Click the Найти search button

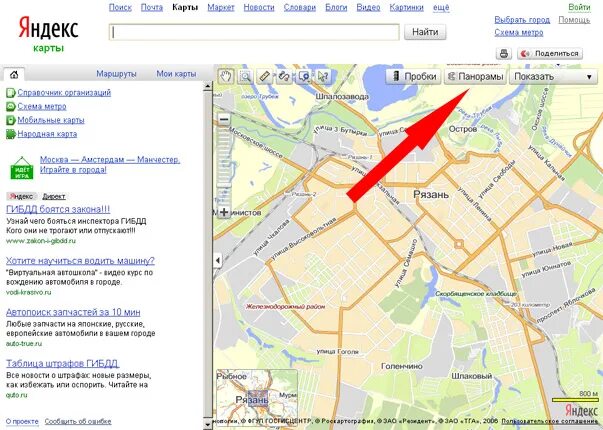tap(425, 32)
